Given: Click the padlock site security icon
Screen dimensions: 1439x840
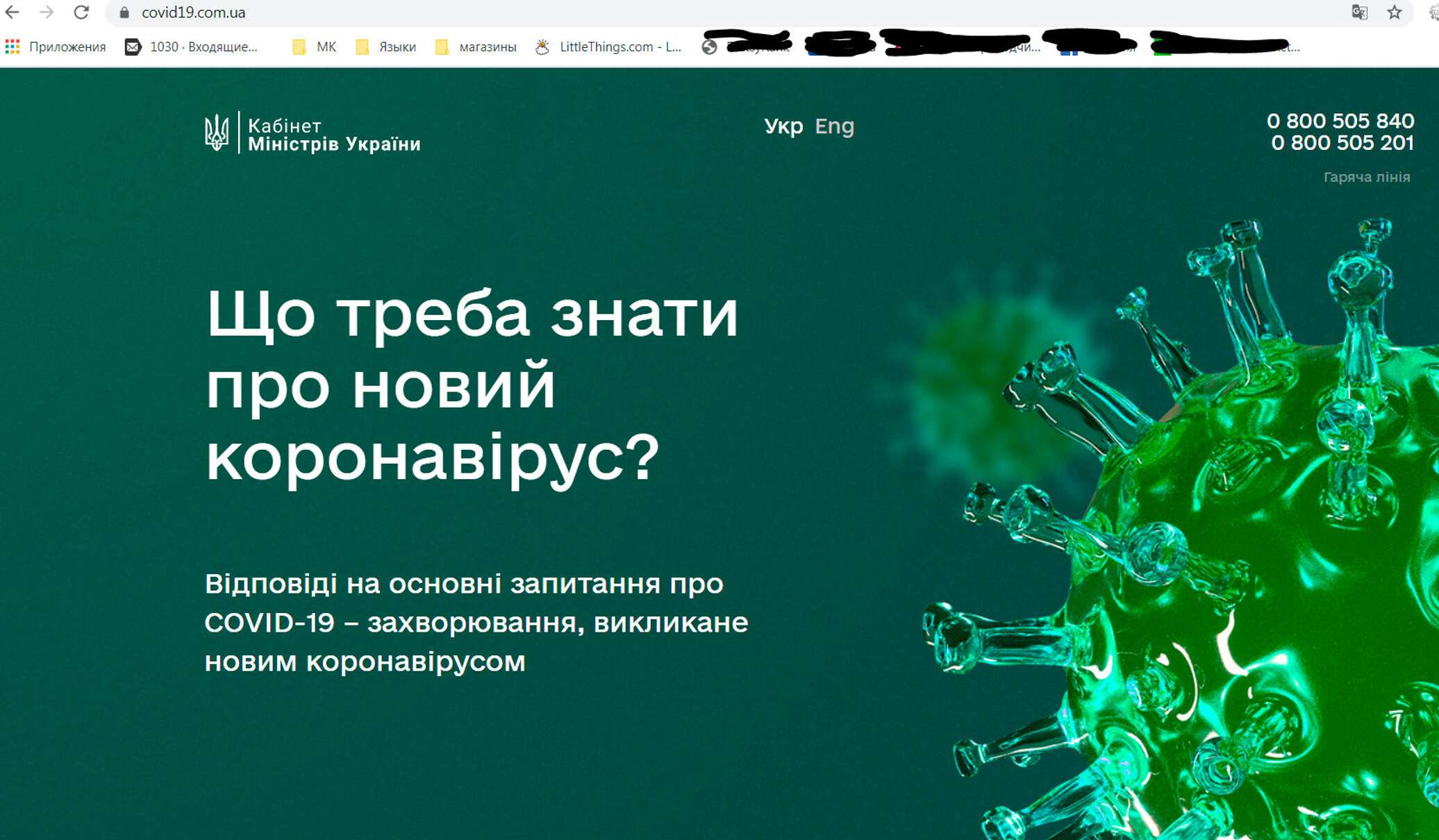Looking at the screenshot, I should [x=124, y=13].
